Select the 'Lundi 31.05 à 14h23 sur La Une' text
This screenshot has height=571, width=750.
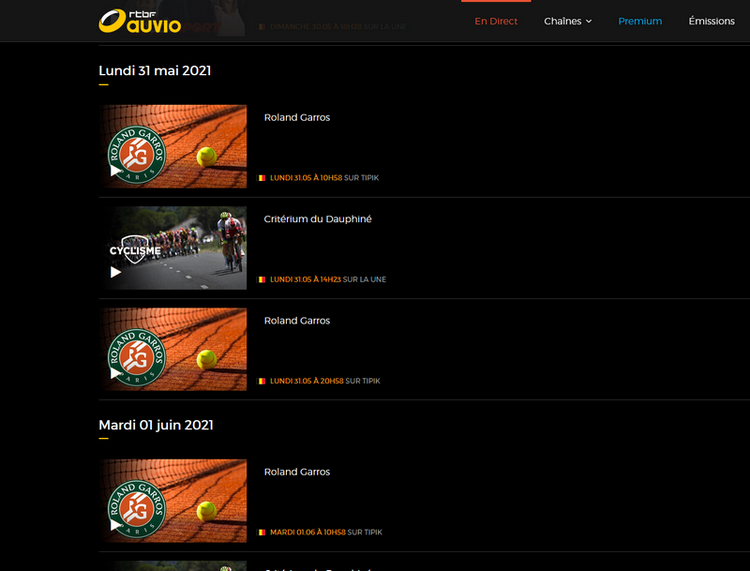coord(328,279)
